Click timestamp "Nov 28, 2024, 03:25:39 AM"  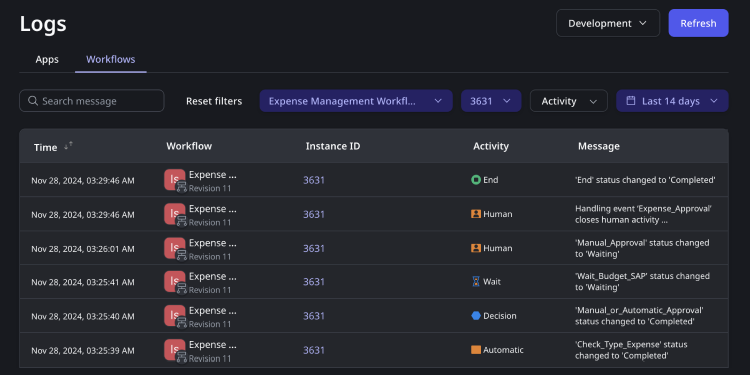83,350
